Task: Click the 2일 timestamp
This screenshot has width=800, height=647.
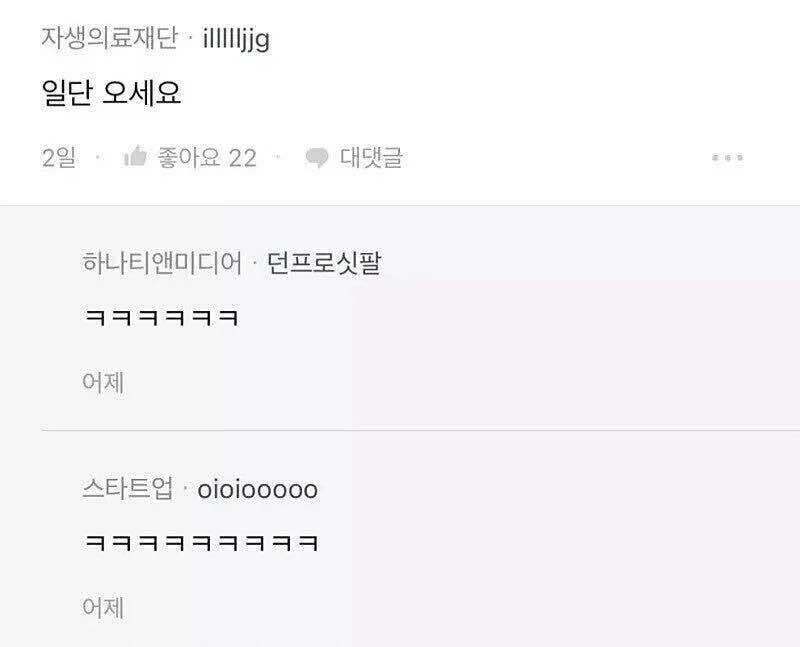Action: click(59, 157)
